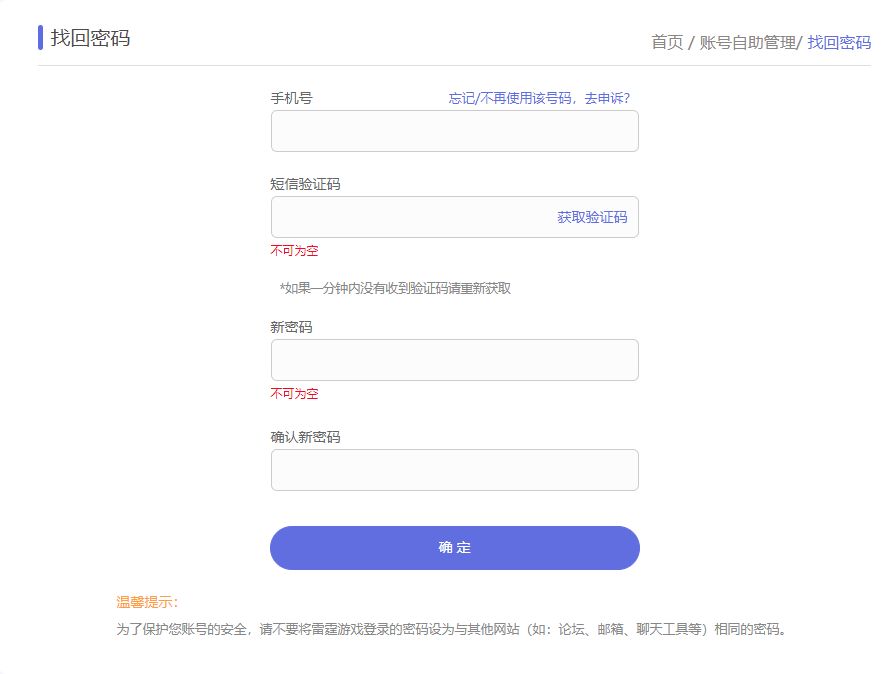Click the 不可为空 error under 短信验证码
This screenshot has width=893, height=674.
[x=295, y=250]
